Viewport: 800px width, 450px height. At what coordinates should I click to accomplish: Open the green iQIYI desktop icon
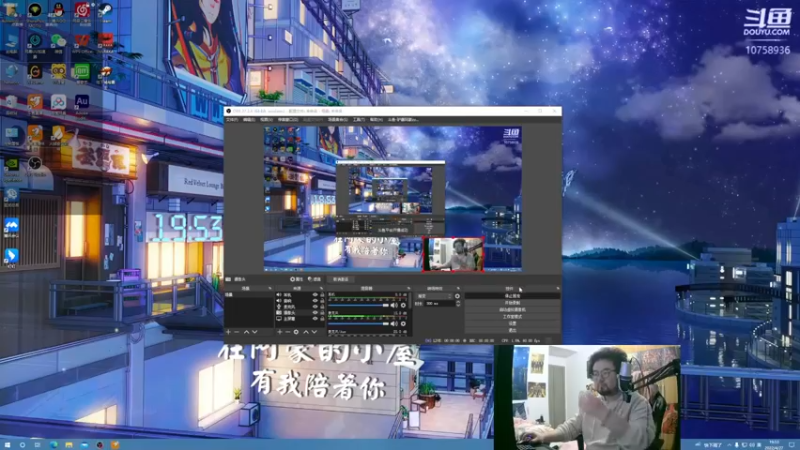82,72
